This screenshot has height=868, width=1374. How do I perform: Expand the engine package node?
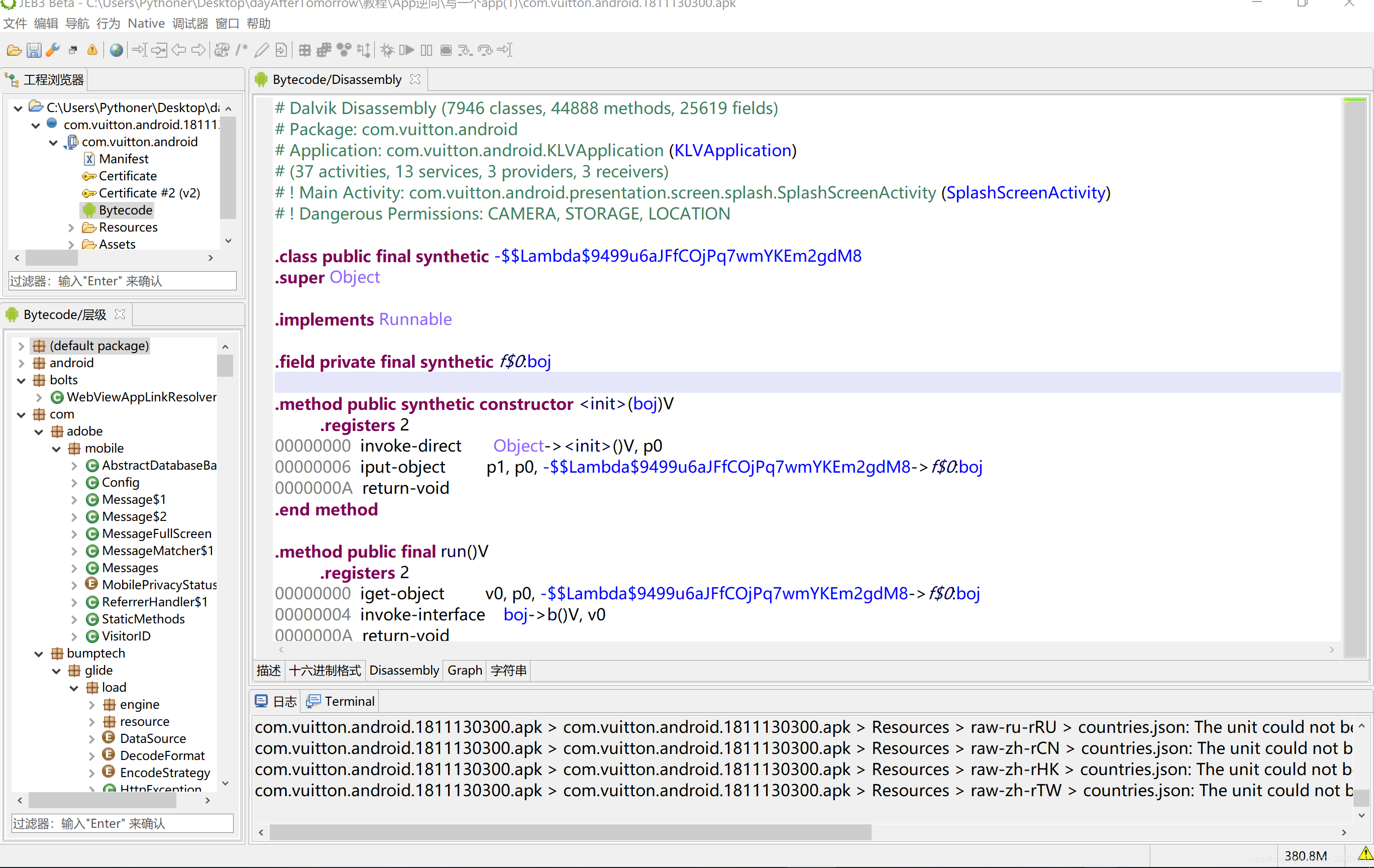point(92,705)
